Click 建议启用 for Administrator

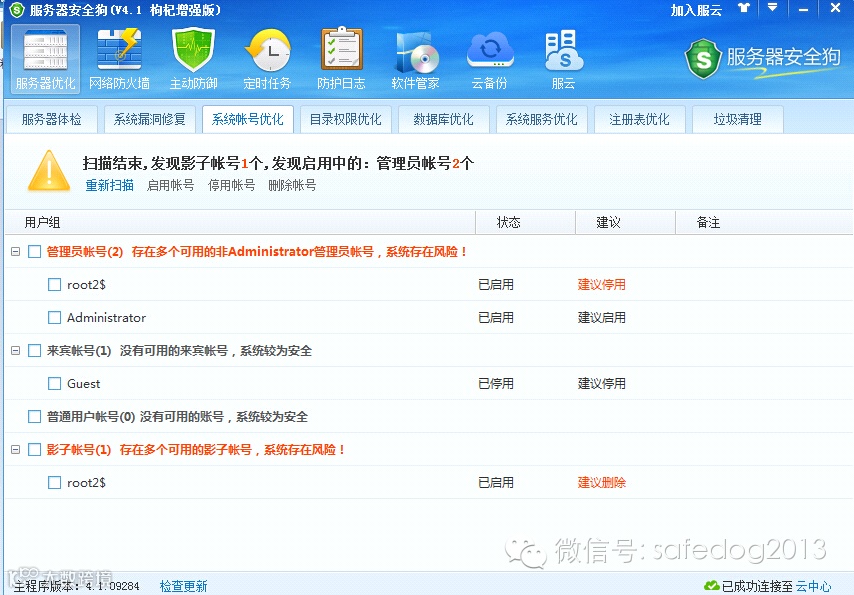(x=602, y=318)
